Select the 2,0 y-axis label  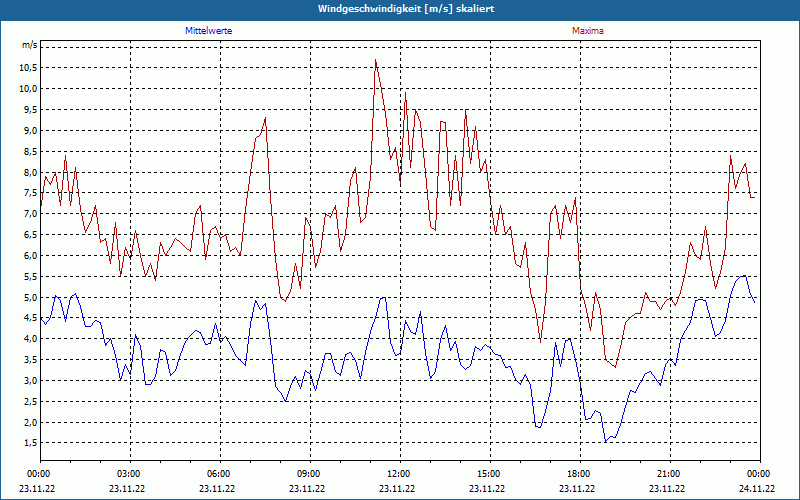click(x=30, y=422)
